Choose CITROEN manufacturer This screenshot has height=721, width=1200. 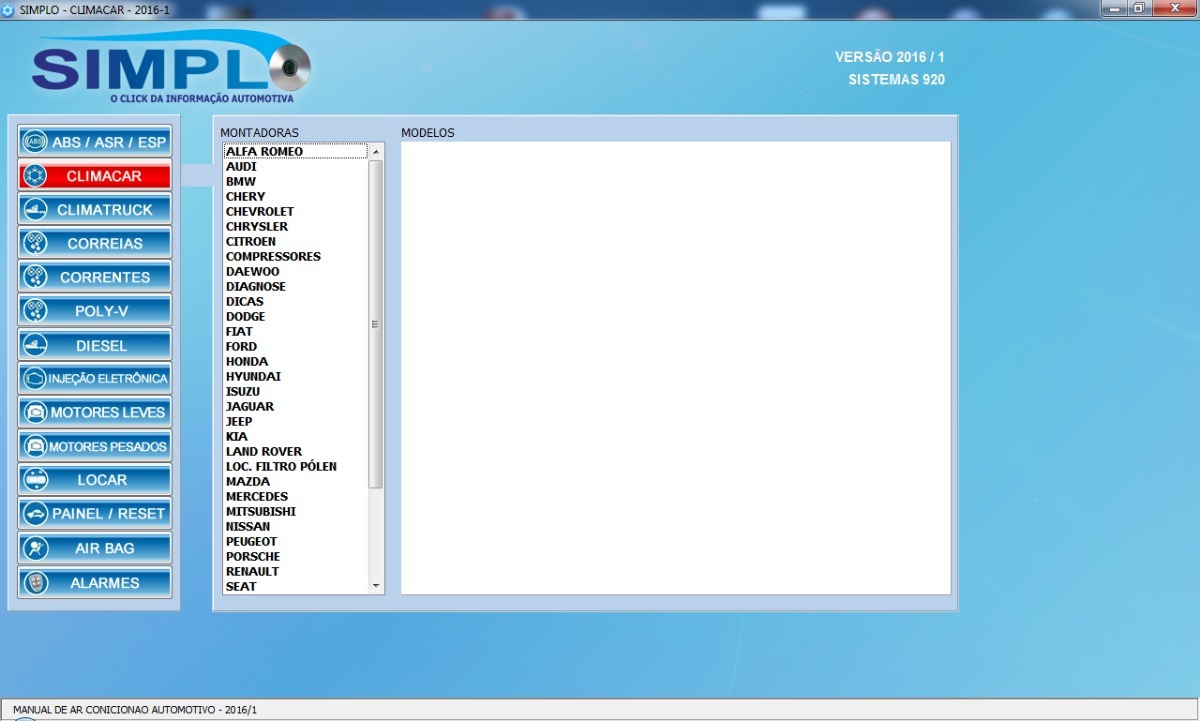[295, 241]
